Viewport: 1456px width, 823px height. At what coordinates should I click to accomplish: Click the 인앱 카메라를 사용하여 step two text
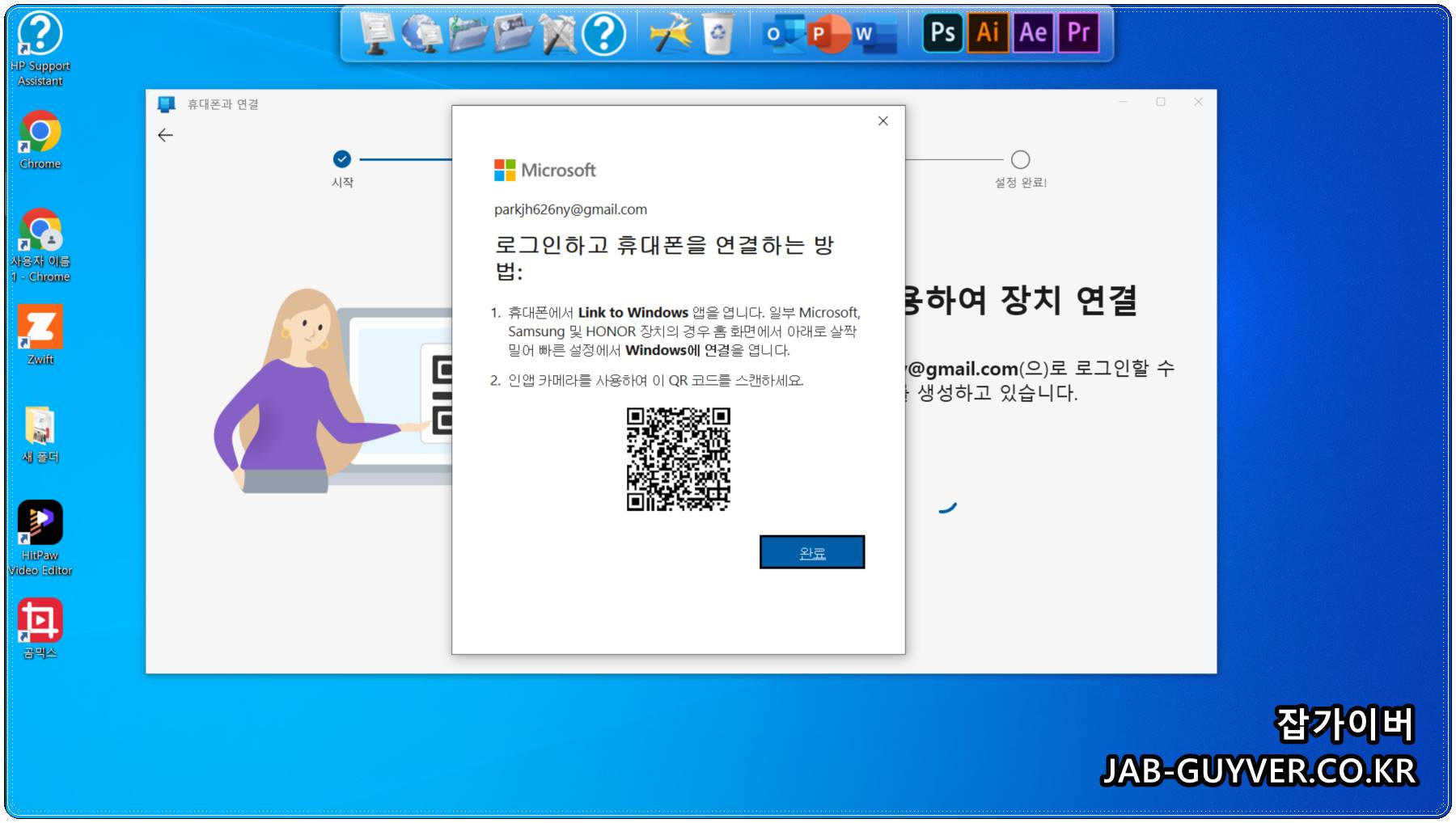pyautogui.click(x=655, y=381)
